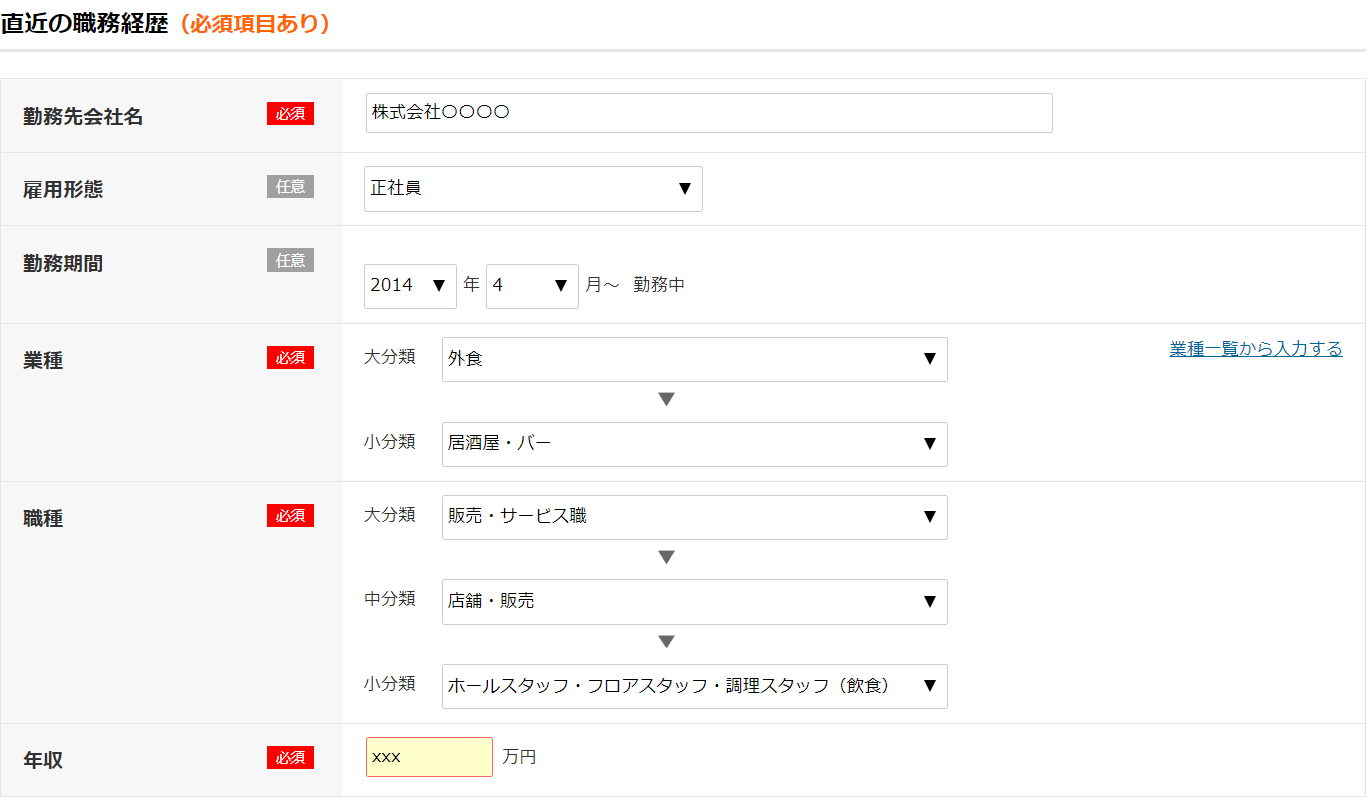Viewport: 1368px width, 808px height.
Task: Click the 直近の職務経歴 section heading
Action: 84,24
